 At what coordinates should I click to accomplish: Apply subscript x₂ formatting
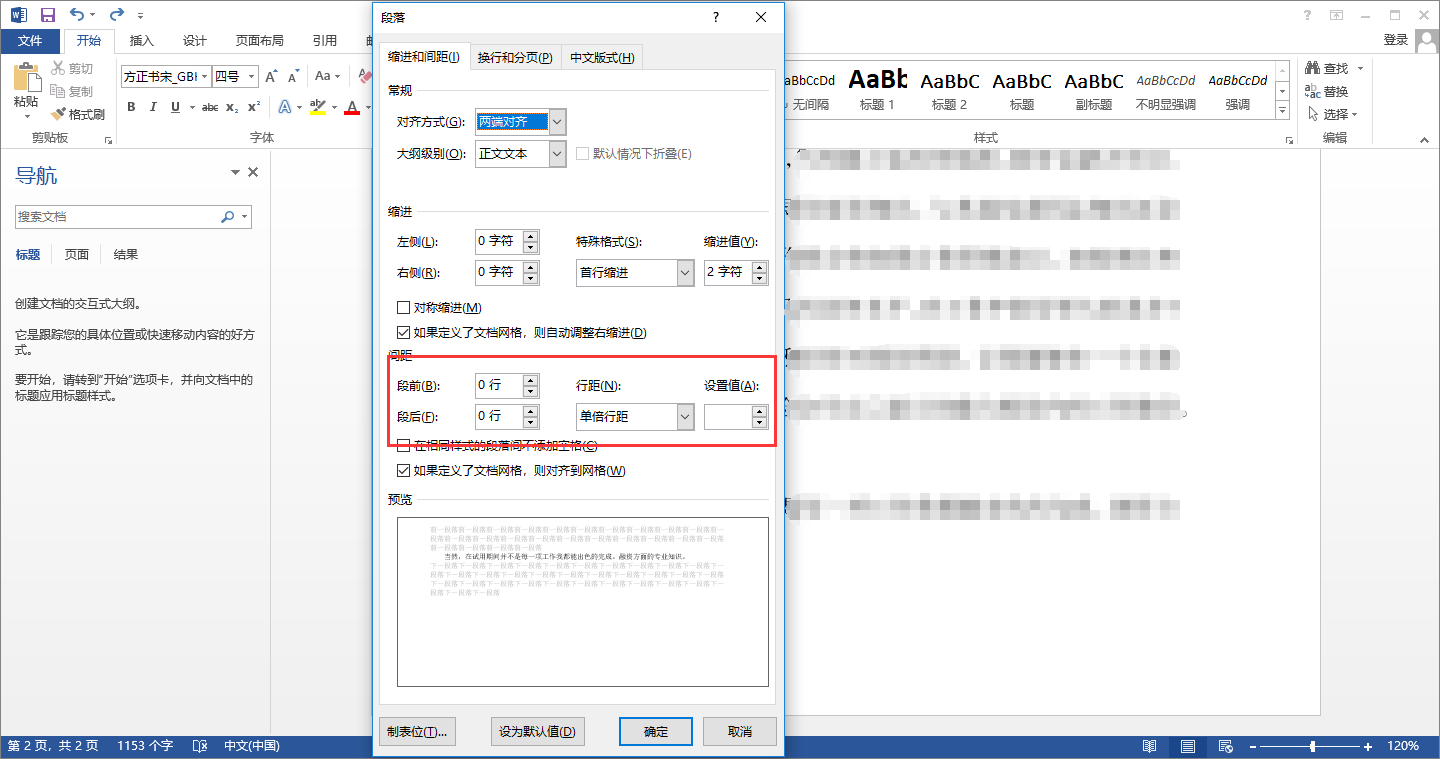[232, 107]
